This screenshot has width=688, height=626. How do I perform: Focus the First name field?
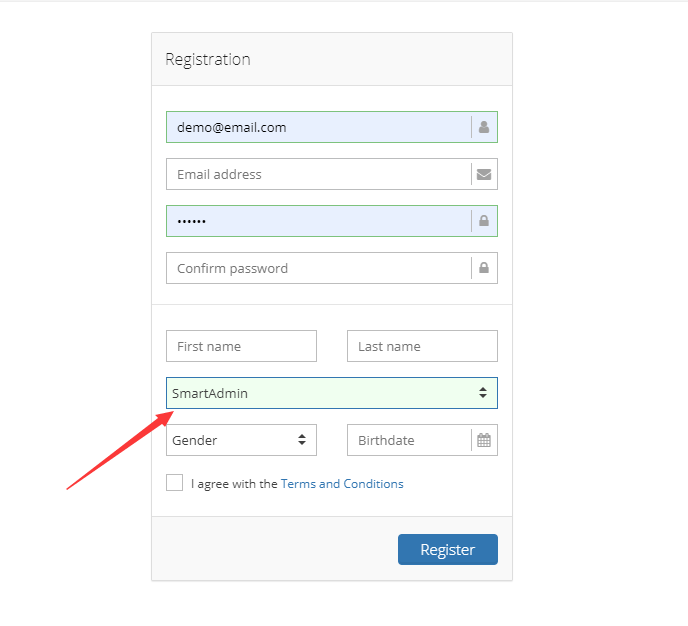[x=241, y=346]
